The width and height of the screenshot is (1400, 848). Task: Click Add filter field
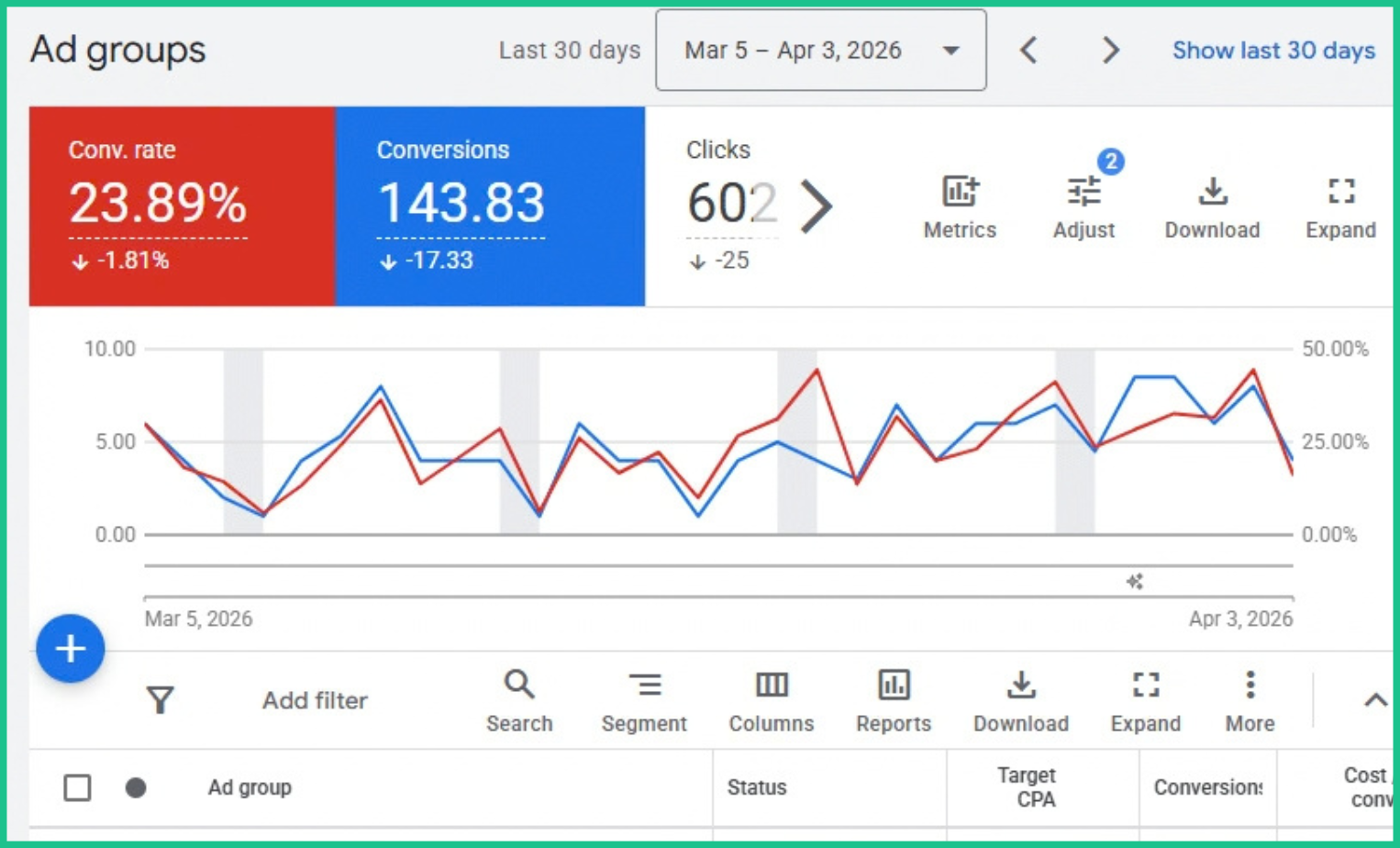coord(315,700)
